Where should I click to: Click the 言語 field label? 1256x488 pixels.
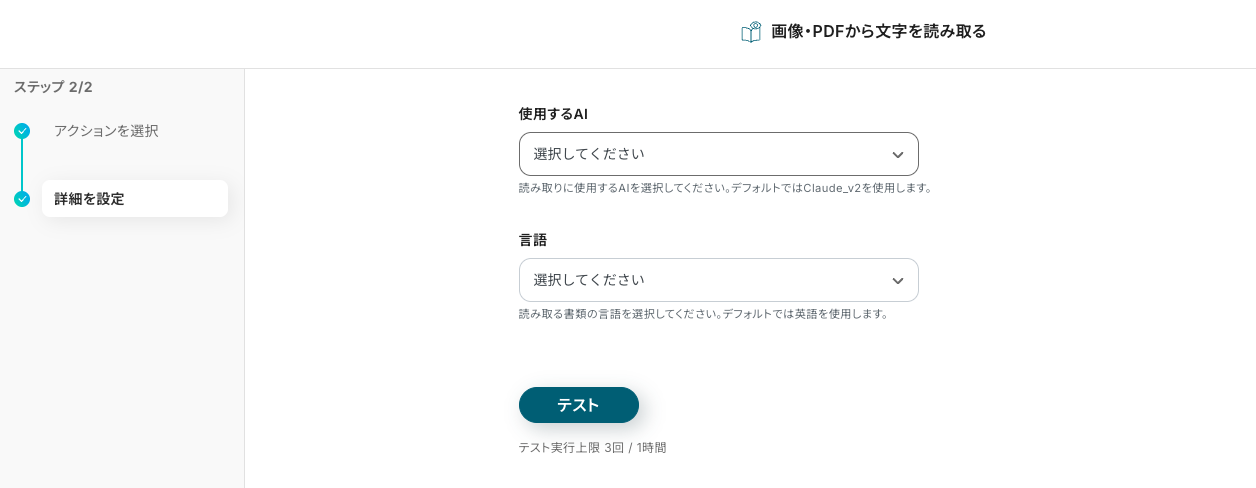[533, 240]
